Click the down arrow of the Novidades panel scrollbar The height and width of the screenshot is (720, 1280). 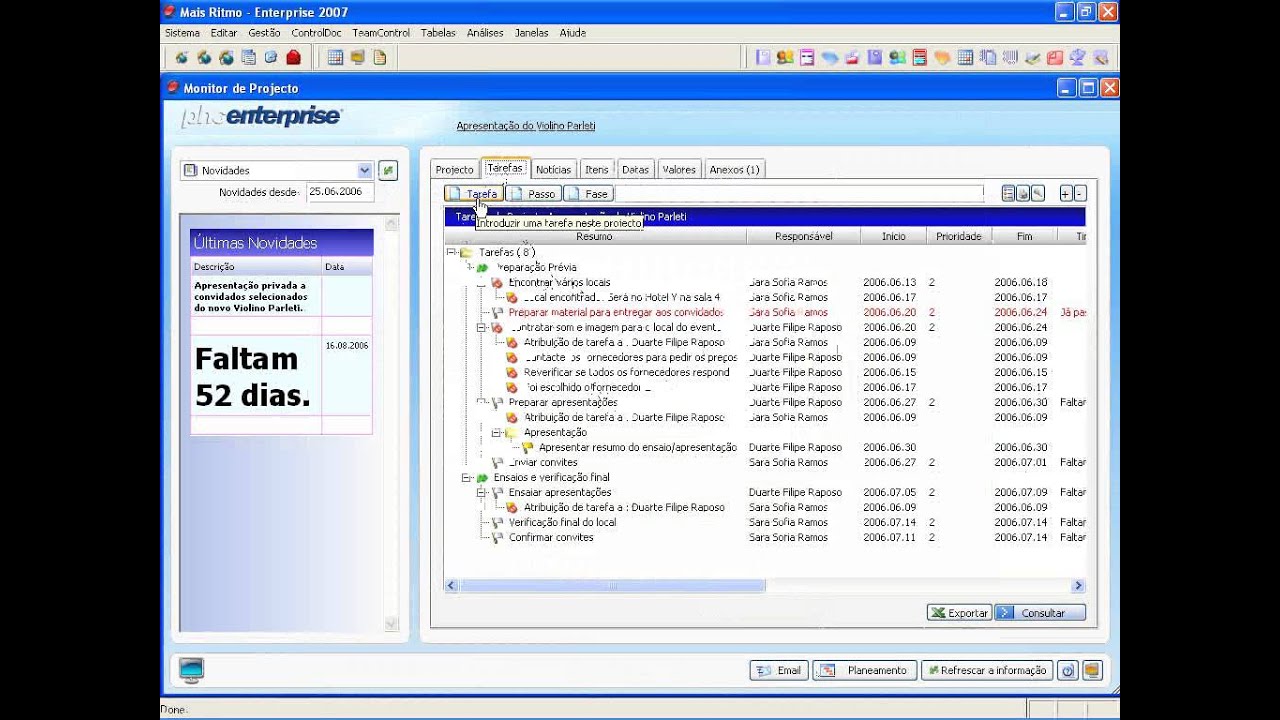391,624
